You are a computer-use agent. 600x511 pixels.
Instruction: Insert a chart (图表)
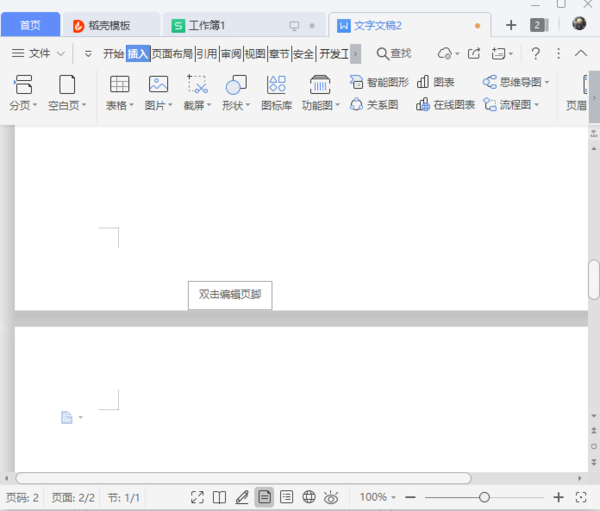coord(435,82)
